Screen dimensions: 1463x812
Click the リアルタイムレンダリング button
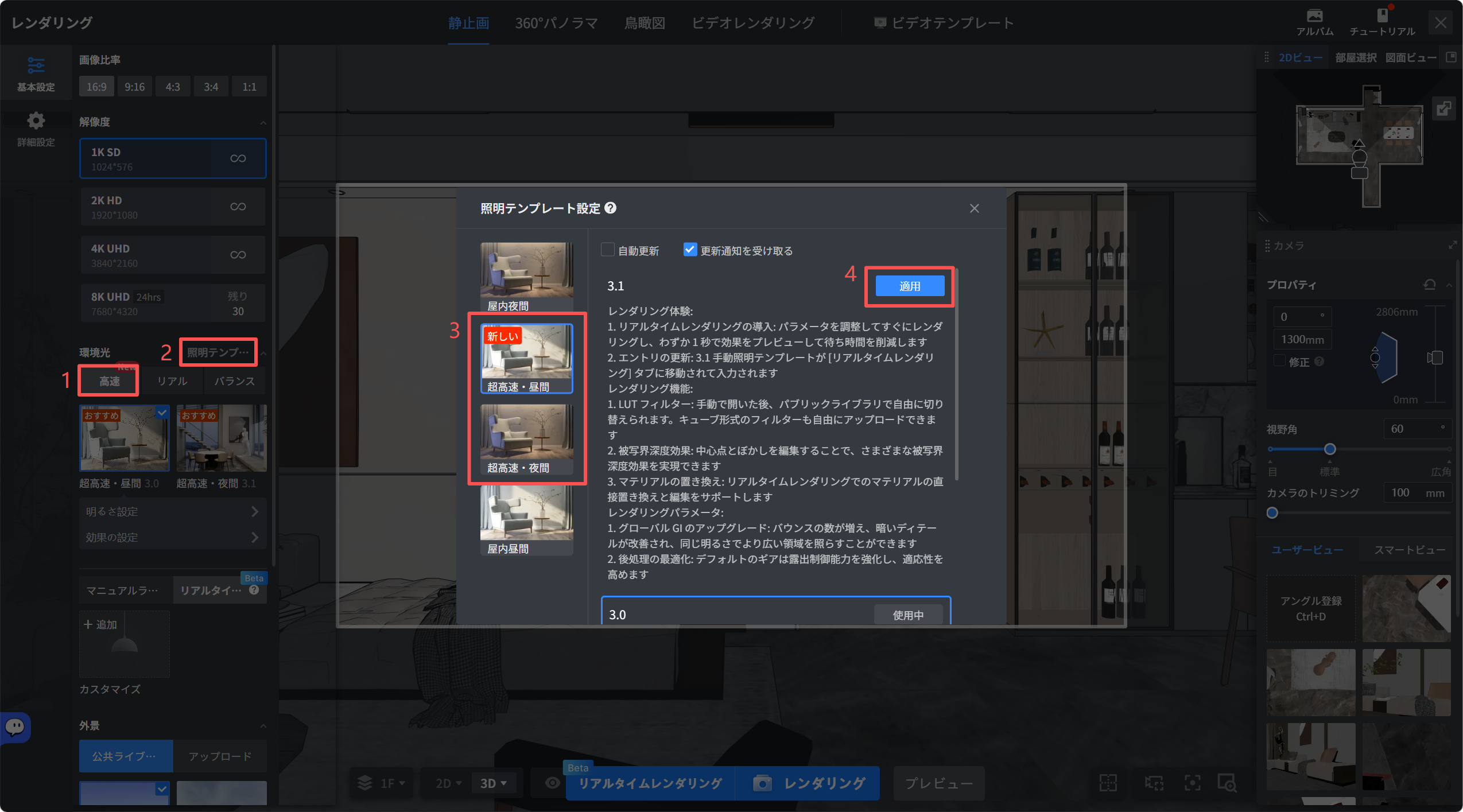[650, 783]
